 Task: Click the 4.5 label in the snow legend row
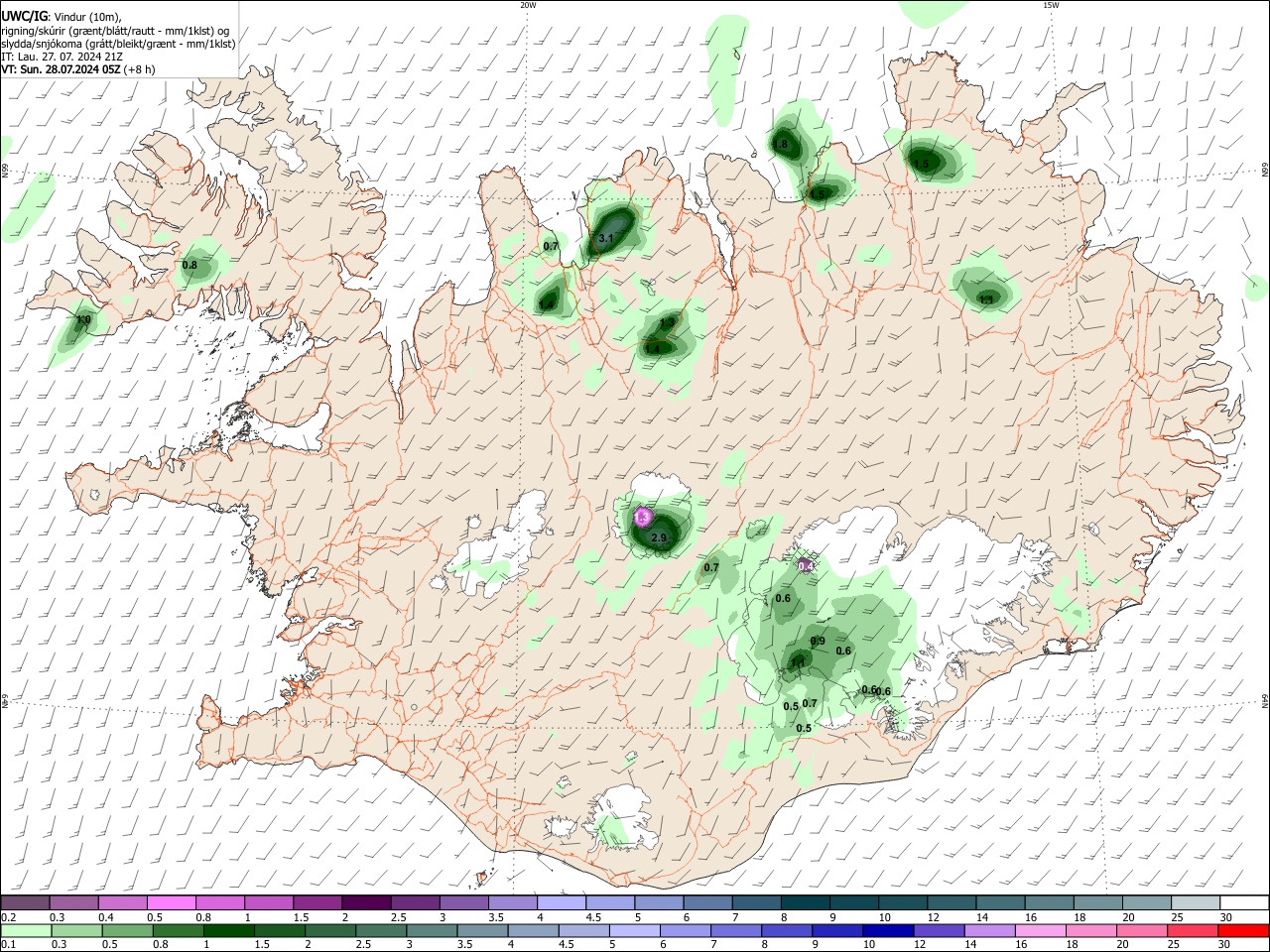pyautogui.click(x=593, y=917)
